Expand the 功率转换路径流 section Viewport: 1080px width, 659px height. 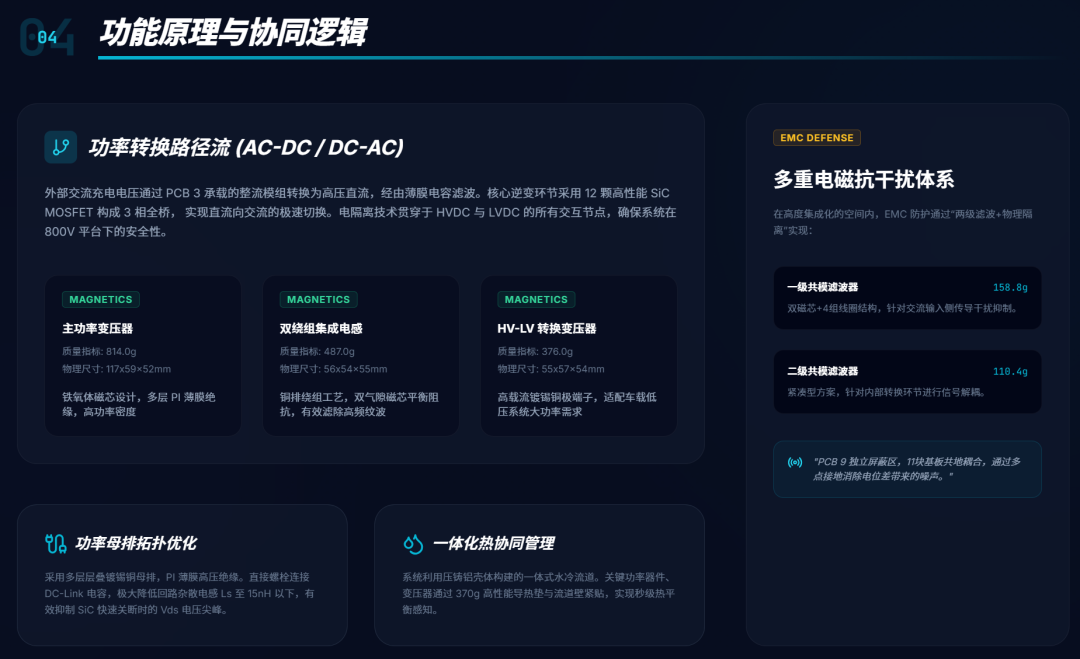click(245, 146)
